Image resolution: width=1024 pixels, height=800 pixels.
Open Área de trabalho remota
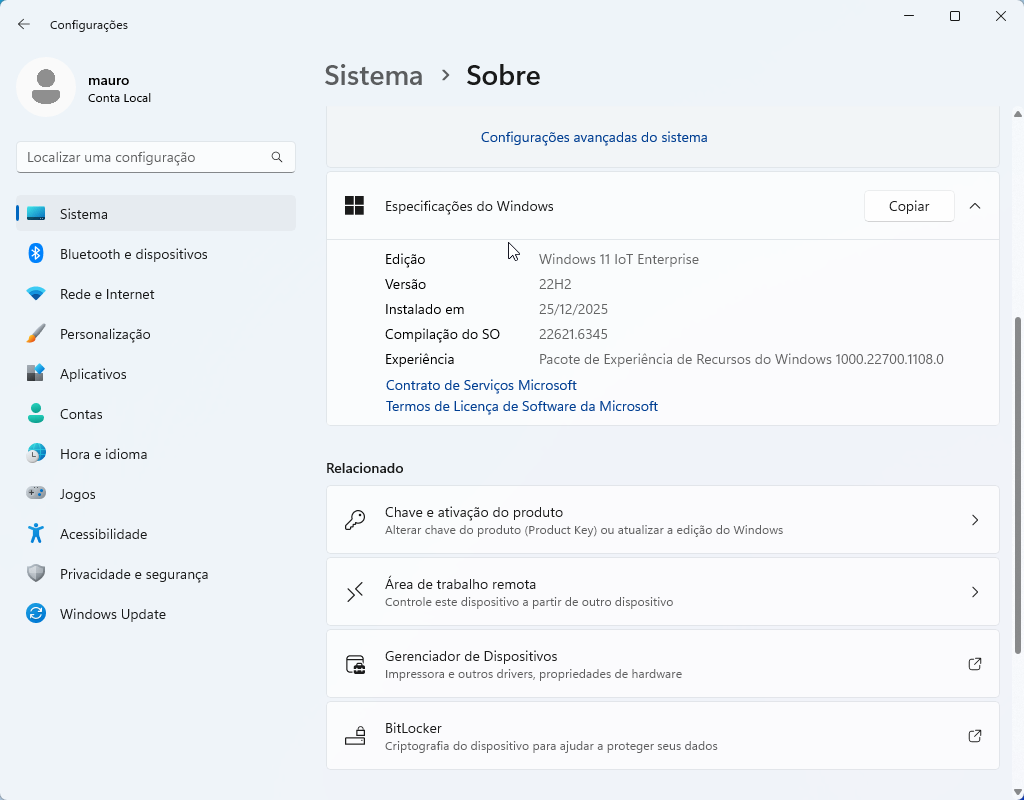coord(662,592)
